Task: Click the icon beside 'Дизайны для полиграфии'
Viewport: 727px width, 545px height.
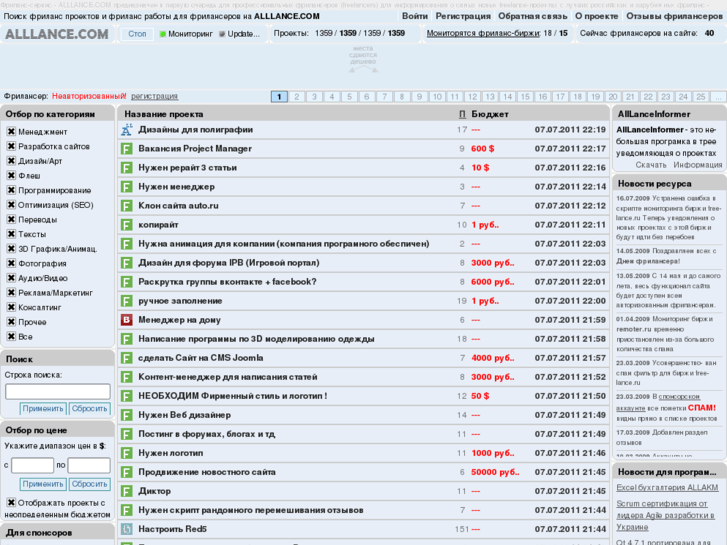Action: click(x=127, y=130)
